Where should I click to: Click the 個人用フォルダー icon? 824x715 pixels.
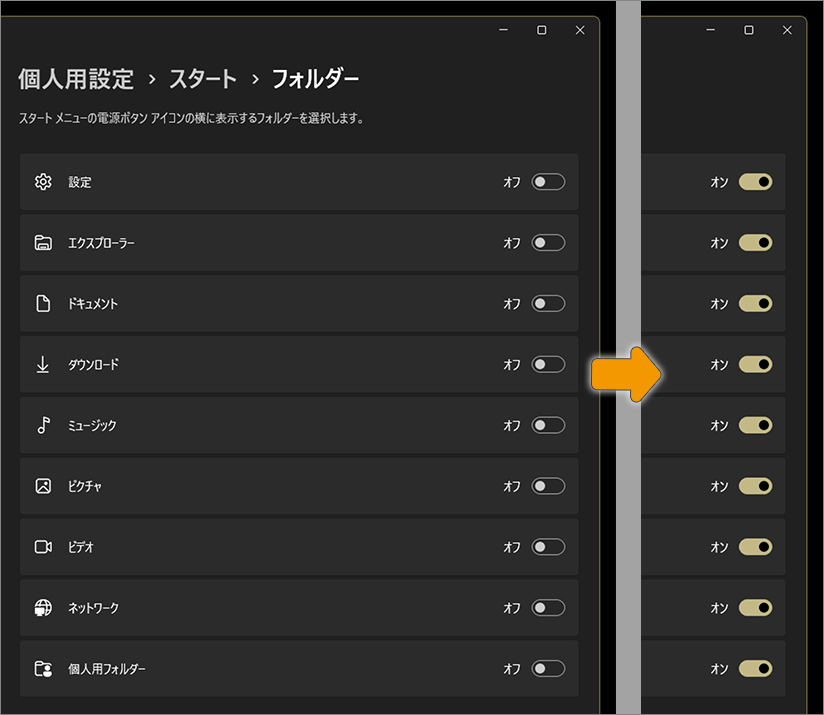pyautogui.click(x=43, y=669)
